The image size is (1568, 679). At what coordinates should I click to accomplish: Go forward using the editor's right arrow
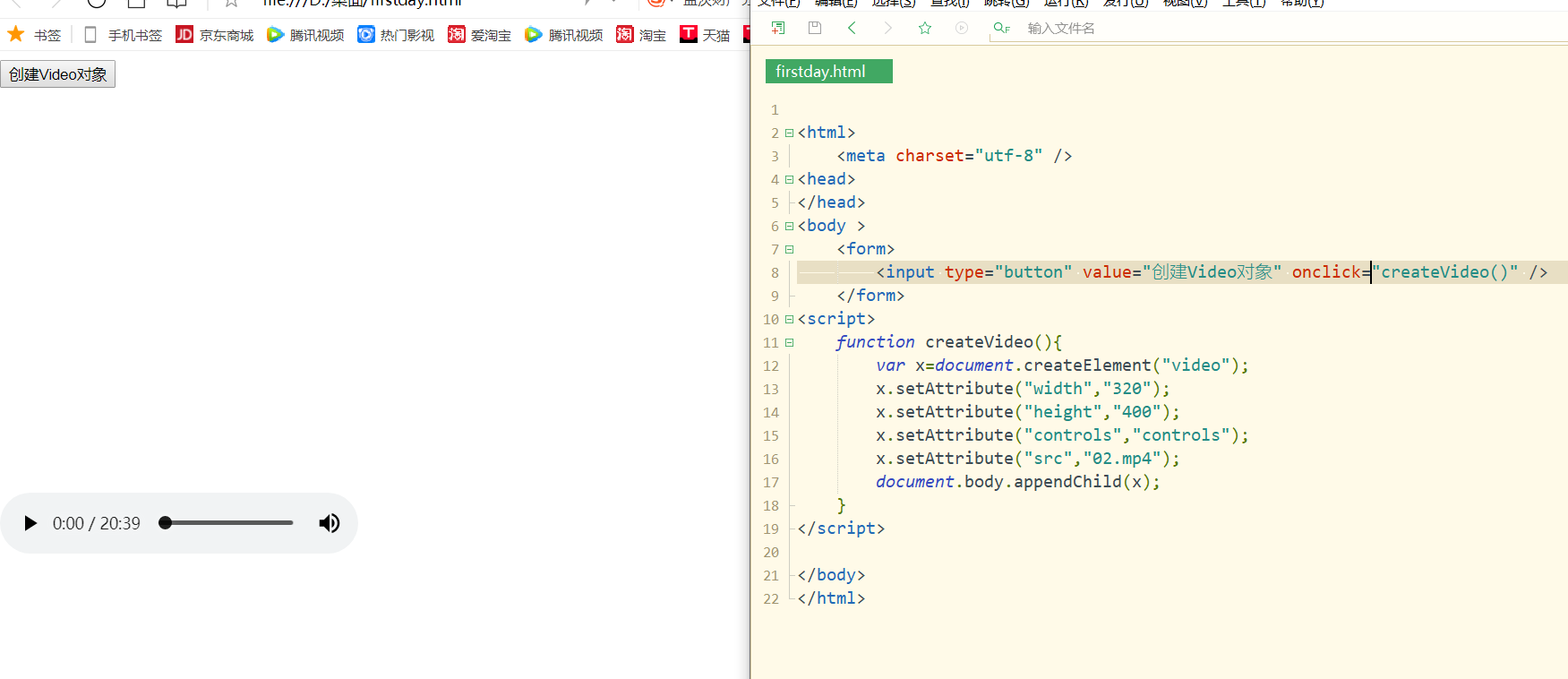point(887,28)
